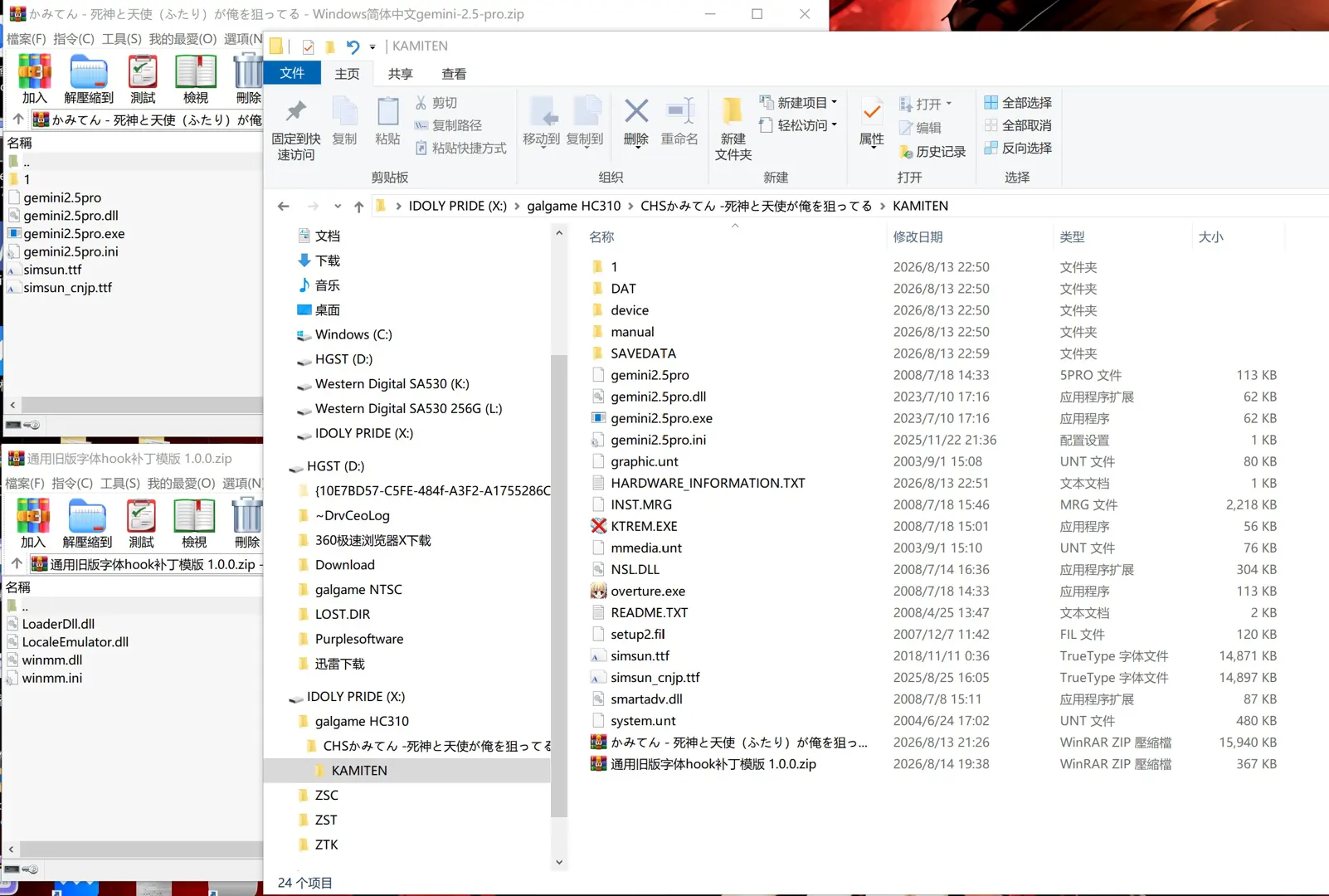
Task: Create a new folder with 新建文件夹
Action: click(733, 128)
